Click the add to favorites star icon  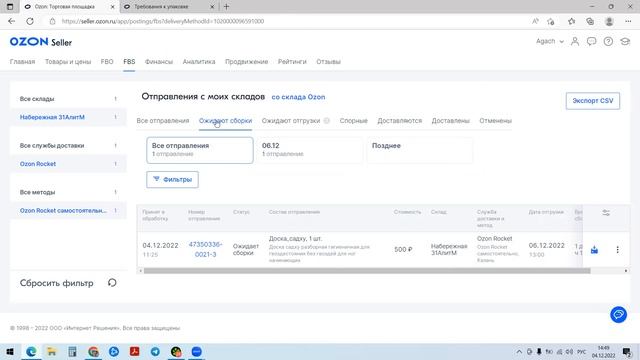pos(551,21)
